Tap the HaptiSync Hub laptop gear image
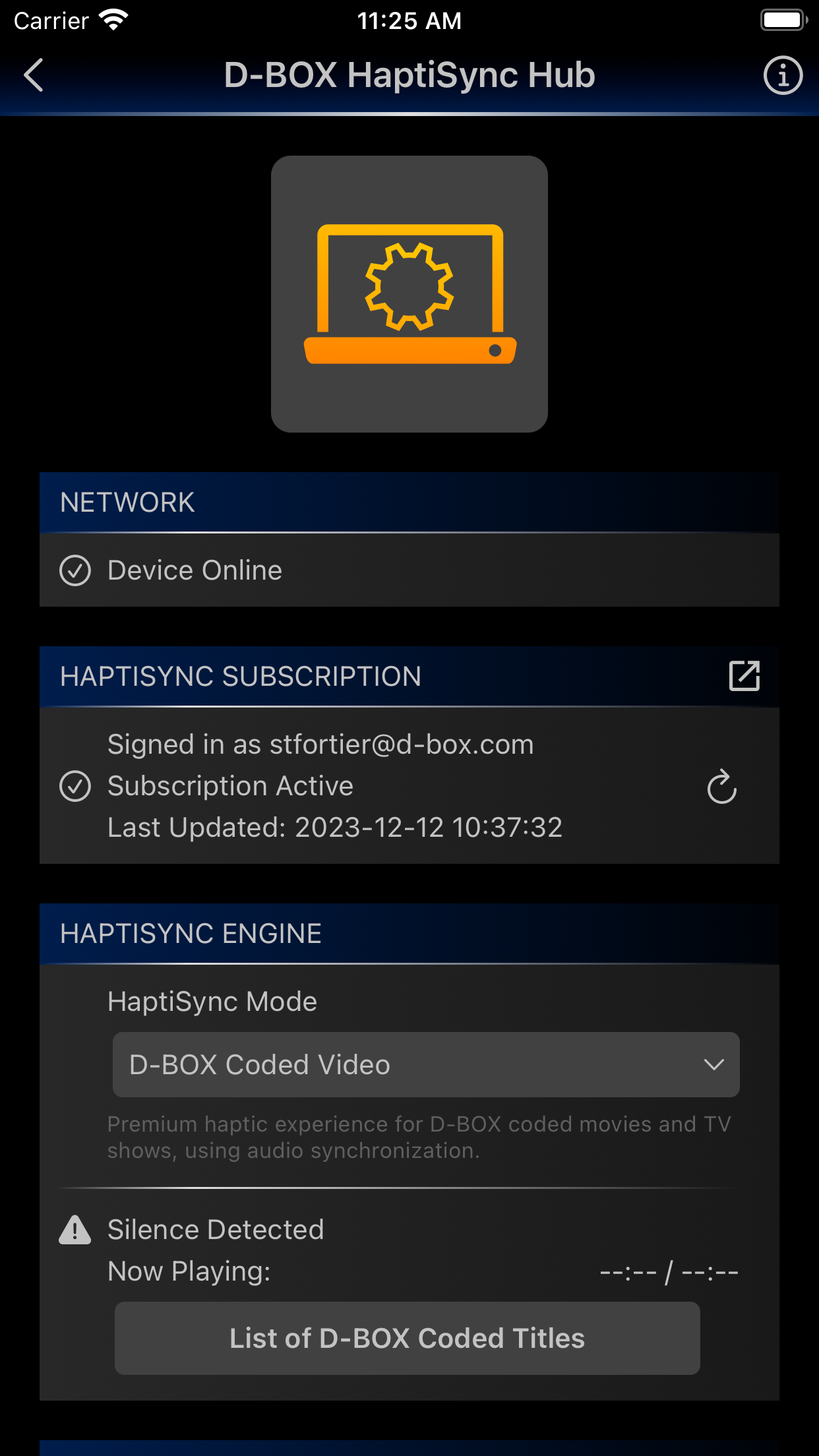The width and height of the screenshot is (819, 1456). tap(409, 294)
